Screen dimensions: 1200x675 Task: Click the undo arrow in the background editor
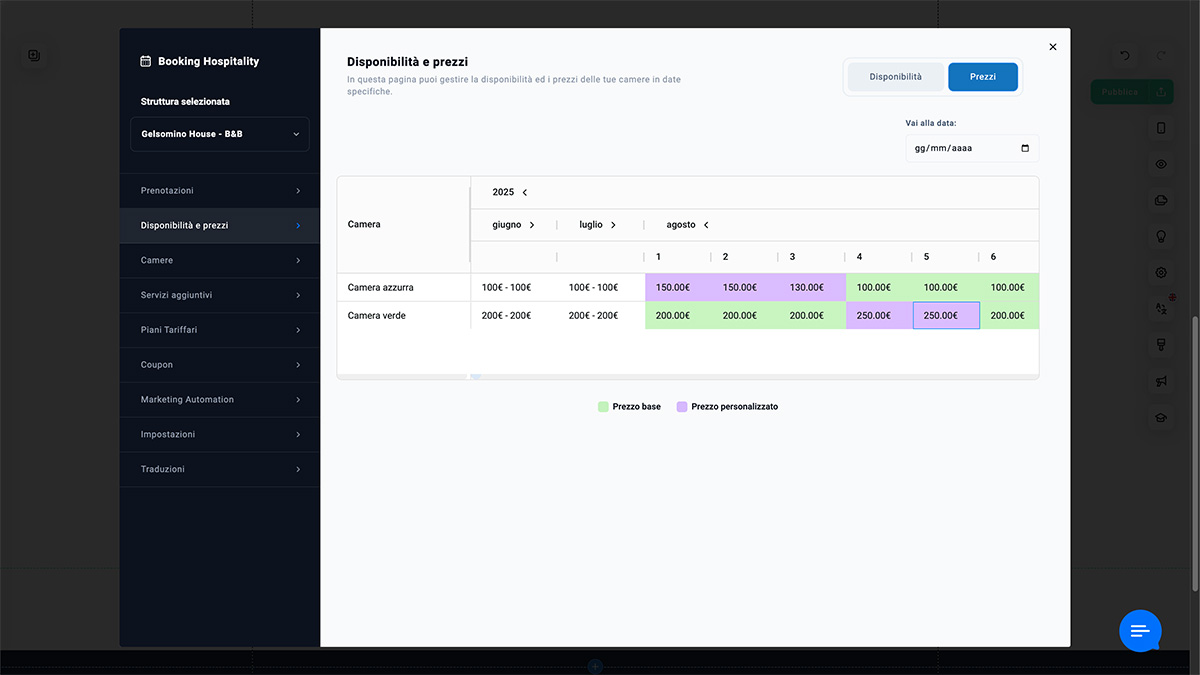tap(1125, 57)
